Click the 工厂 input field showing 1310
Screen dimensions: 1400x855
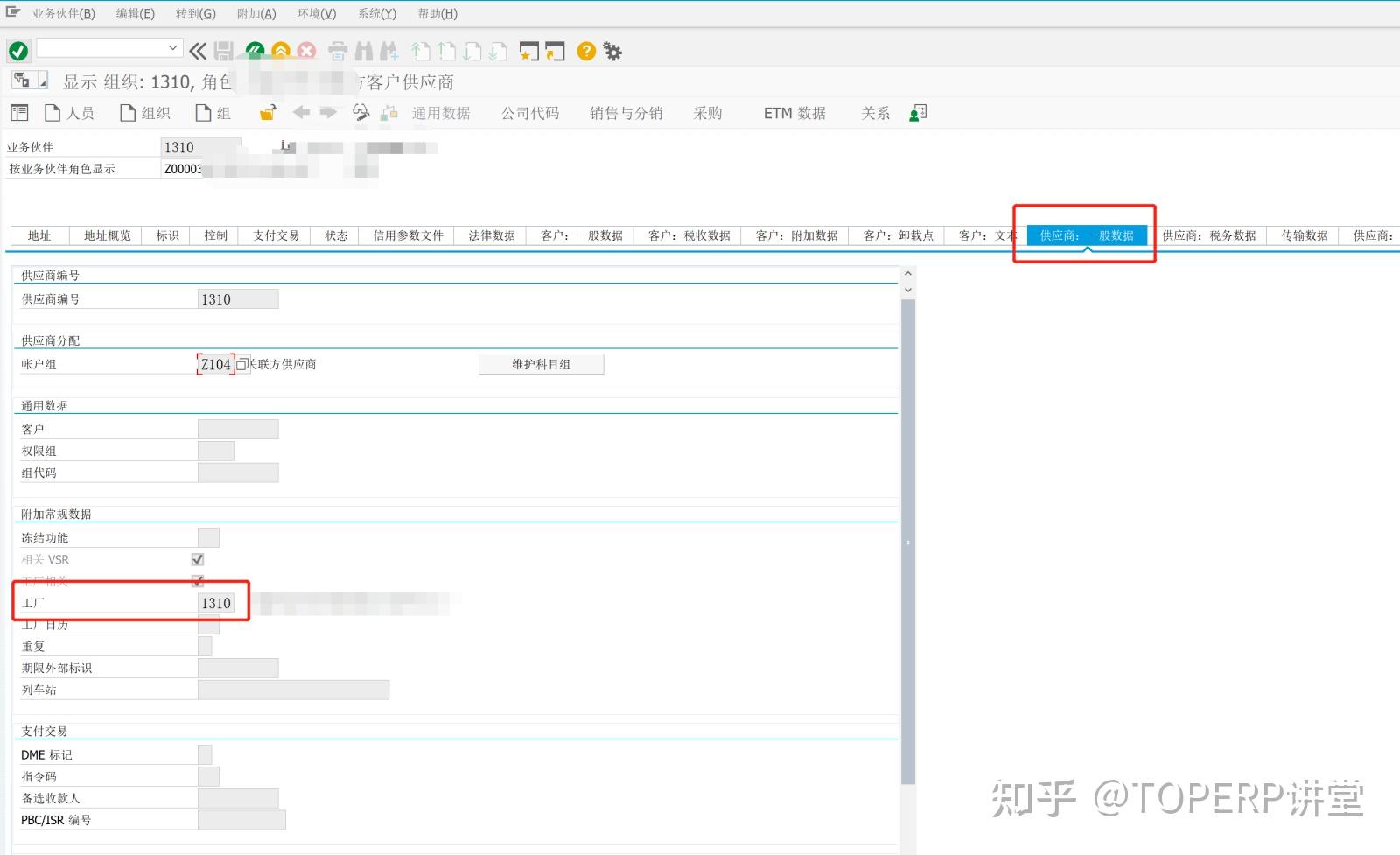tap(217, 602)
